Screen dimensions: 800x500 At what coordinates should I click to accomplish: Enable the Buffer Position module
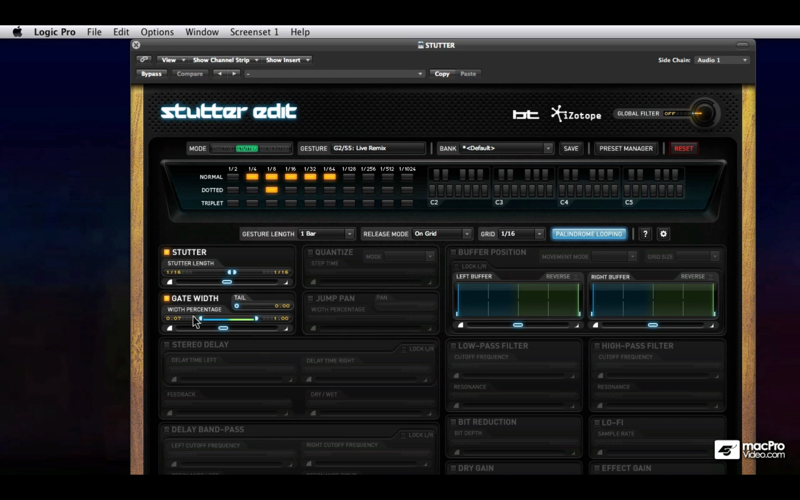tap(453, 252)
